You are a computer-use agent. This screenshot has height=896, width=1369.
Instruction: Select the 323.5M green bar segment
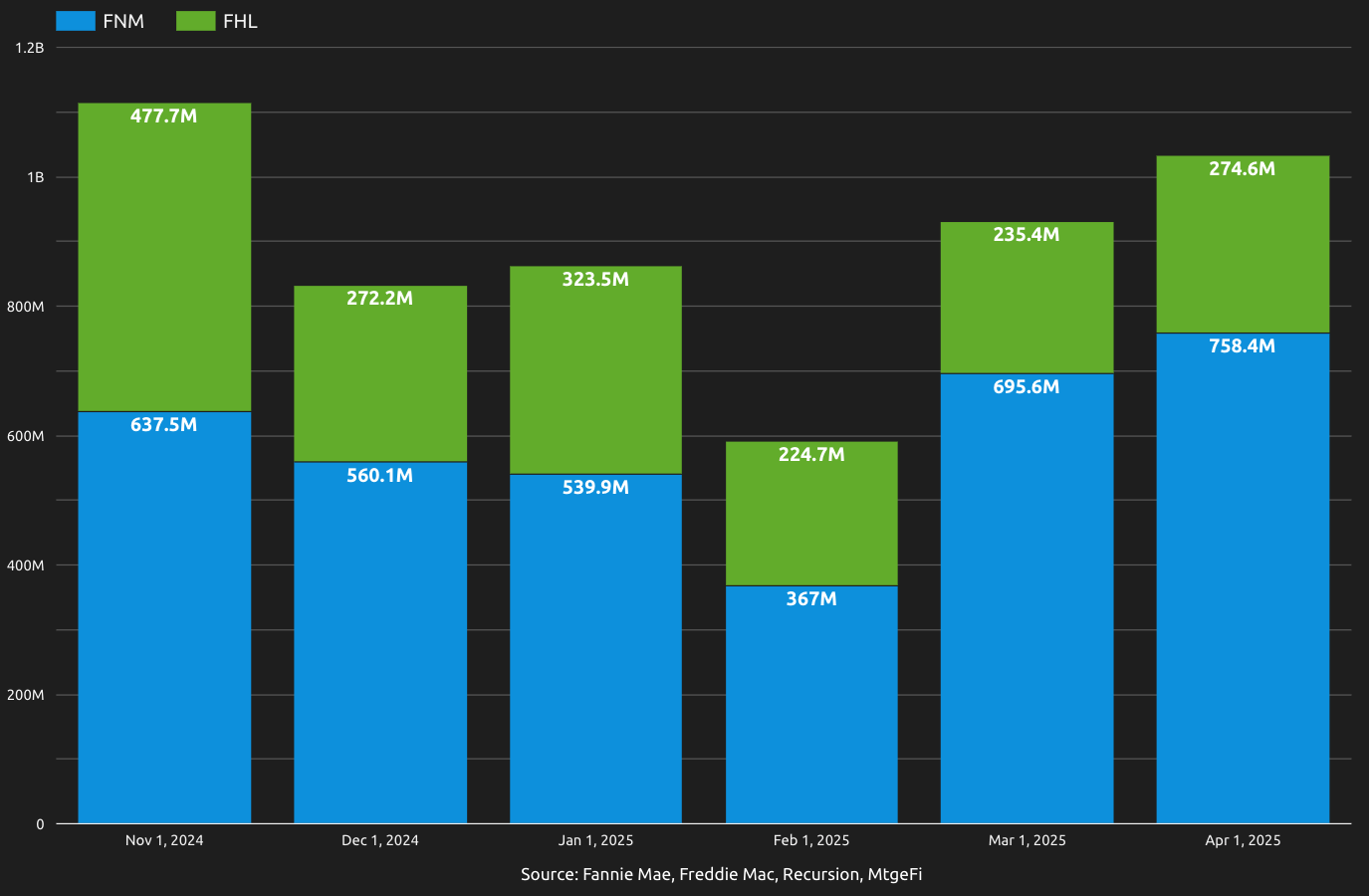(x=595, y=370)
